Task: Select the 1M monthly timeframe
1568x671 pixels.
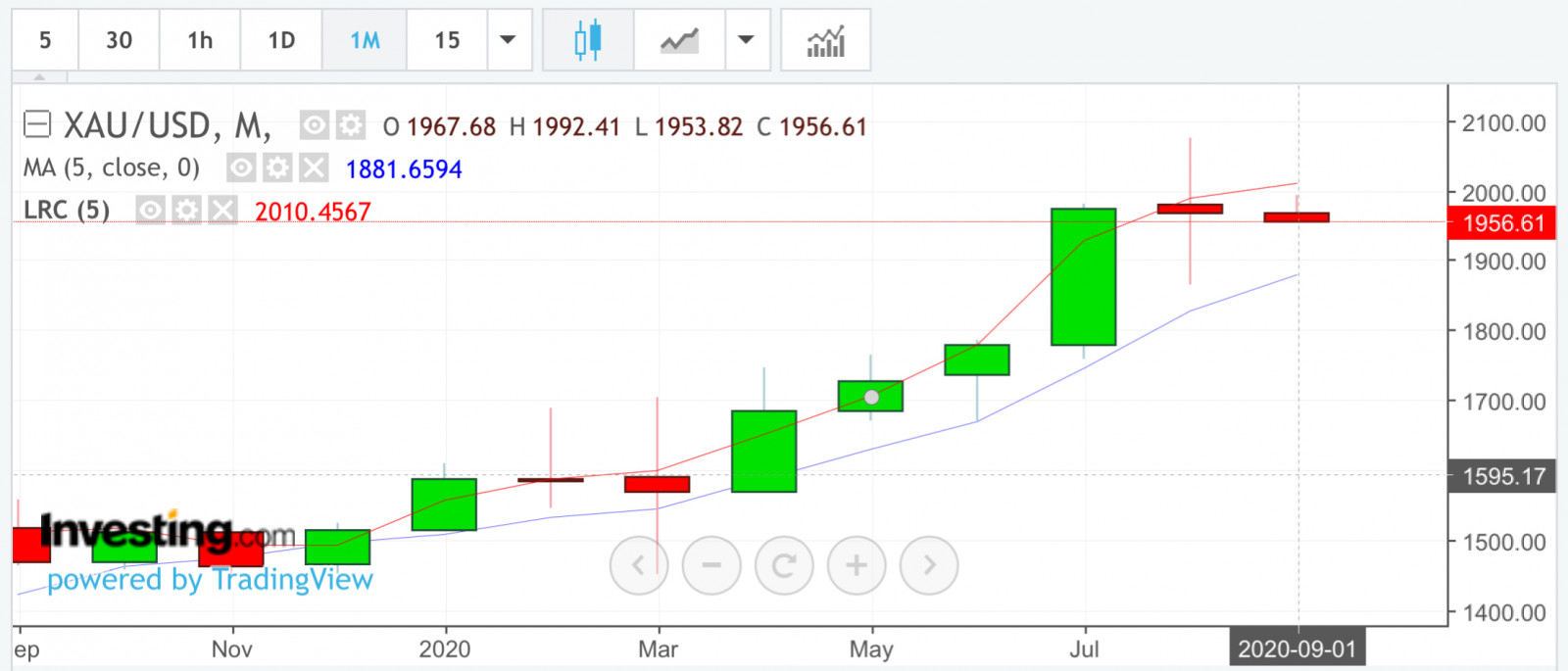Action: click(365, 40)
